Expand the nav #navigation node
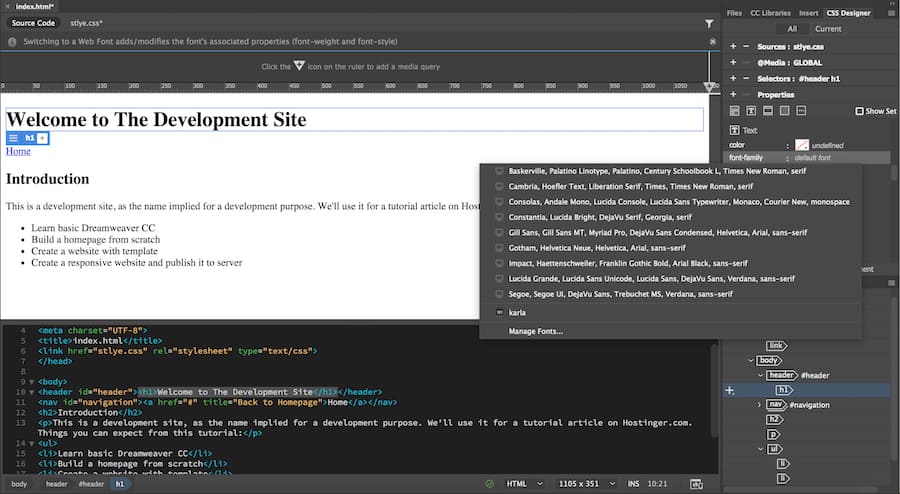This screenshot has width=900, height=494. click(x=759, y=404)
